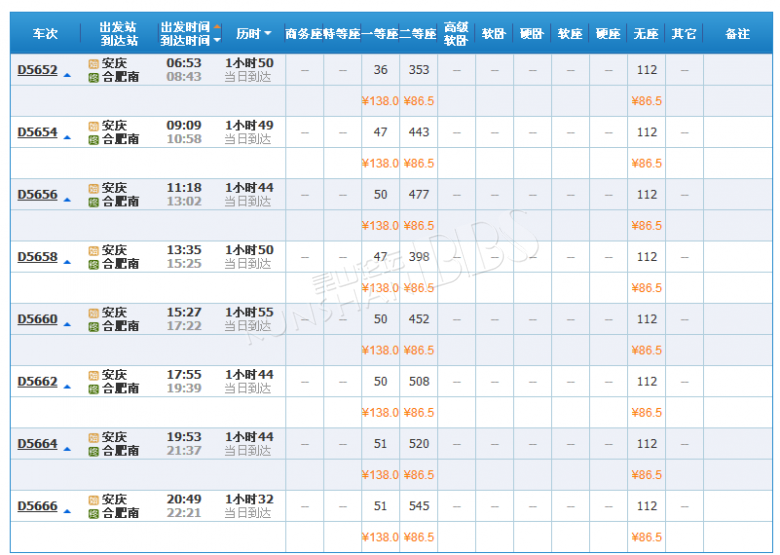Click first-class count 36 for D5652
Screen dimensions: 780x555
coord(380,70)
